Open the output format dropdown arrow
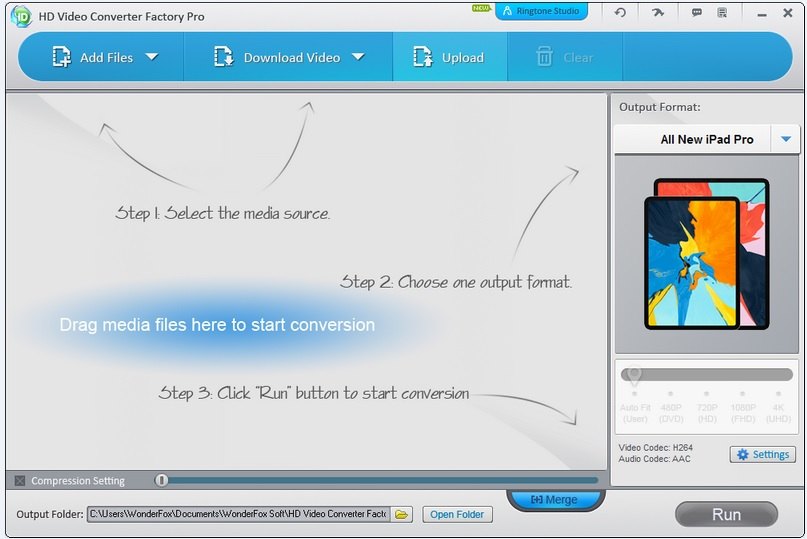 click(786, 139)
